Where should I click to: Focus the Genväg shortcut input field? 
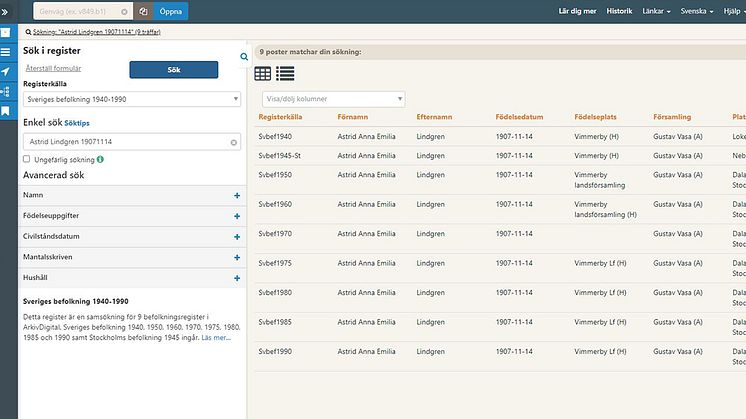coord(78,11)
